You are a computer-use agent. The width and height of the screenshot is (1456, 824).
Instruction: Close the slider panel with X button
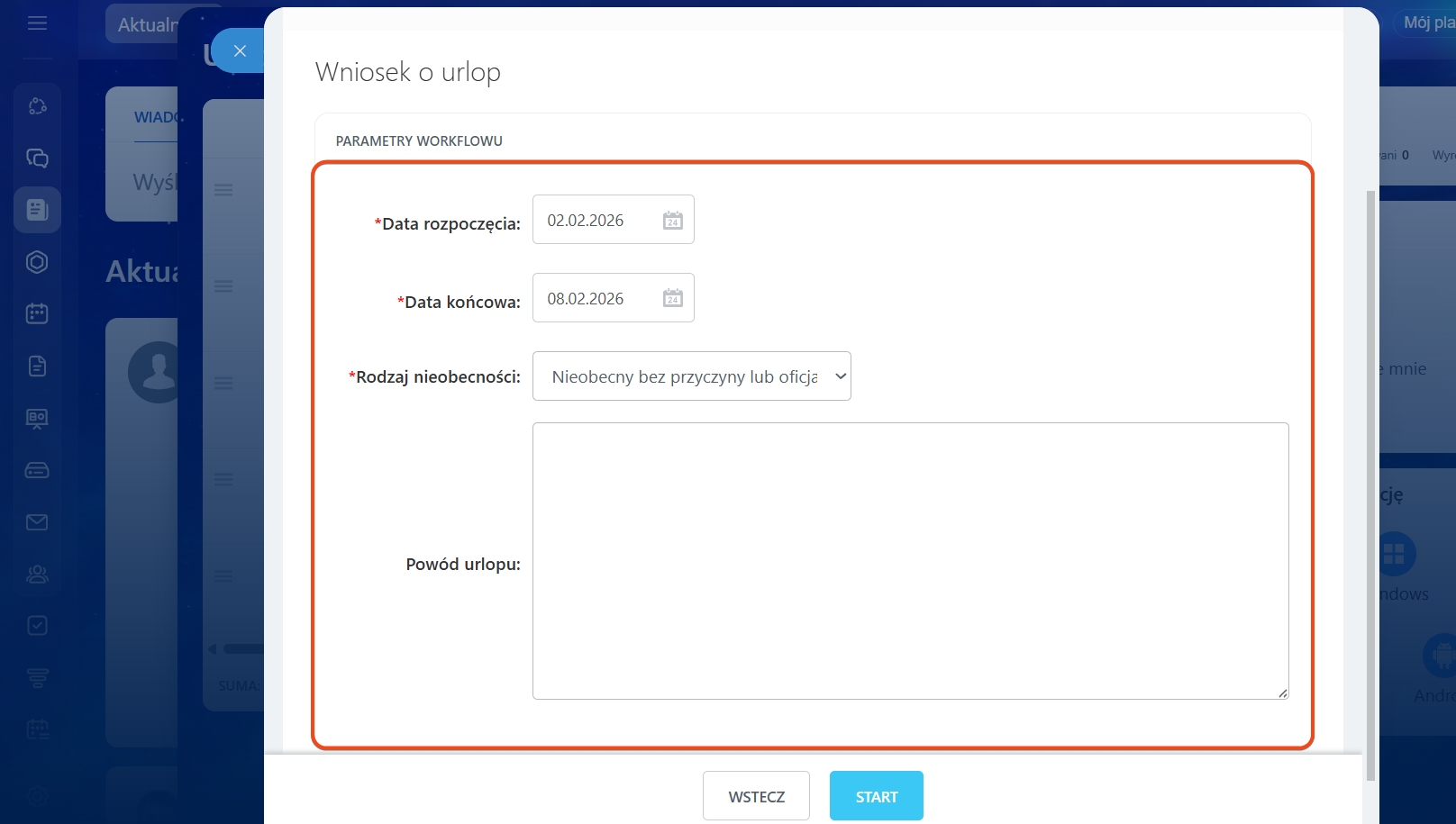(240, 51)
